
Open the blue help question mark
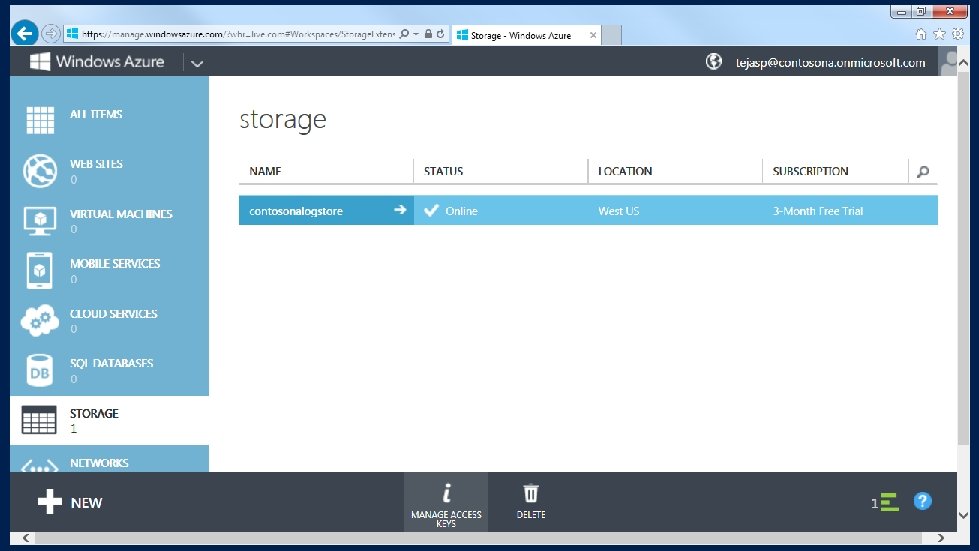[x=922, y=501]
